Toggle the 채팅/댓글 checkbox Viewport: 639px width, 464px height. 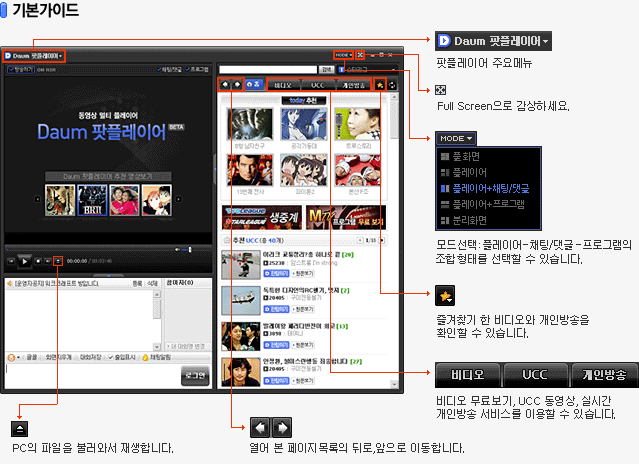tap(169, 70)
